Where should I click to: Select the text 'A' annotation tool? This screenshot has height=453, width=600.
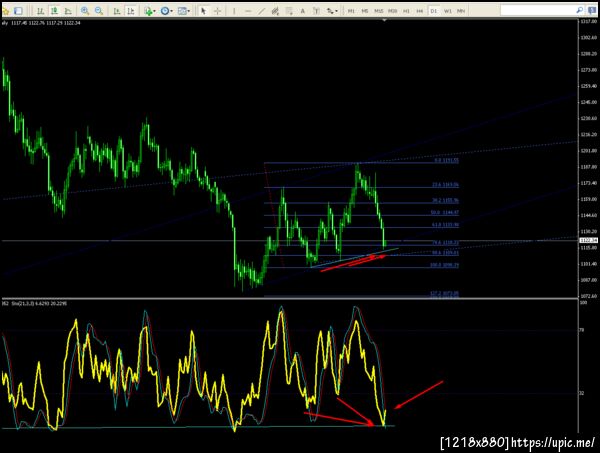(302, 11)
